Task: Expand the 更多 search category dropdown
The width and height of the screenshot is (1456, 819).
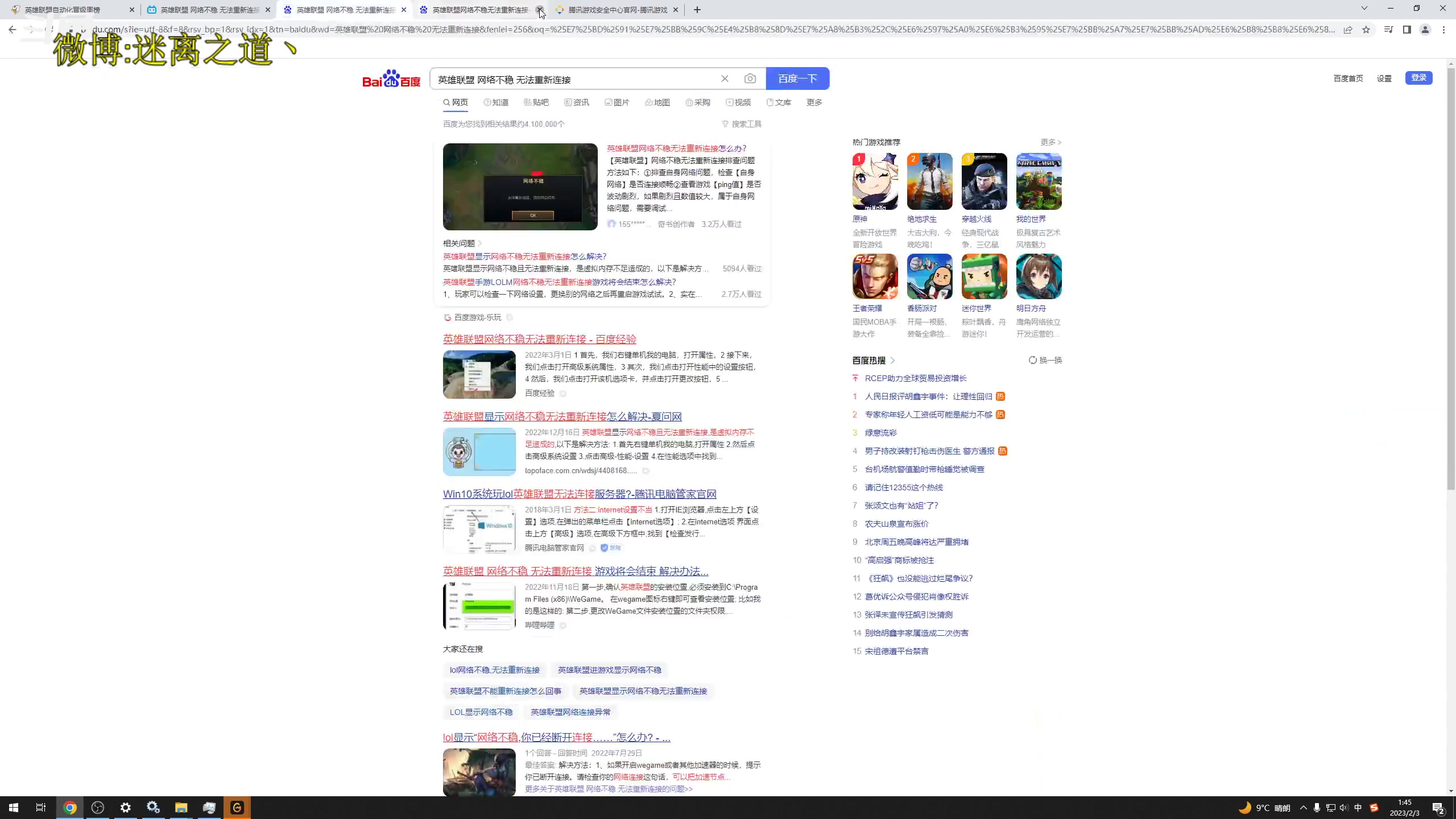Action: [x=813, y=102]
